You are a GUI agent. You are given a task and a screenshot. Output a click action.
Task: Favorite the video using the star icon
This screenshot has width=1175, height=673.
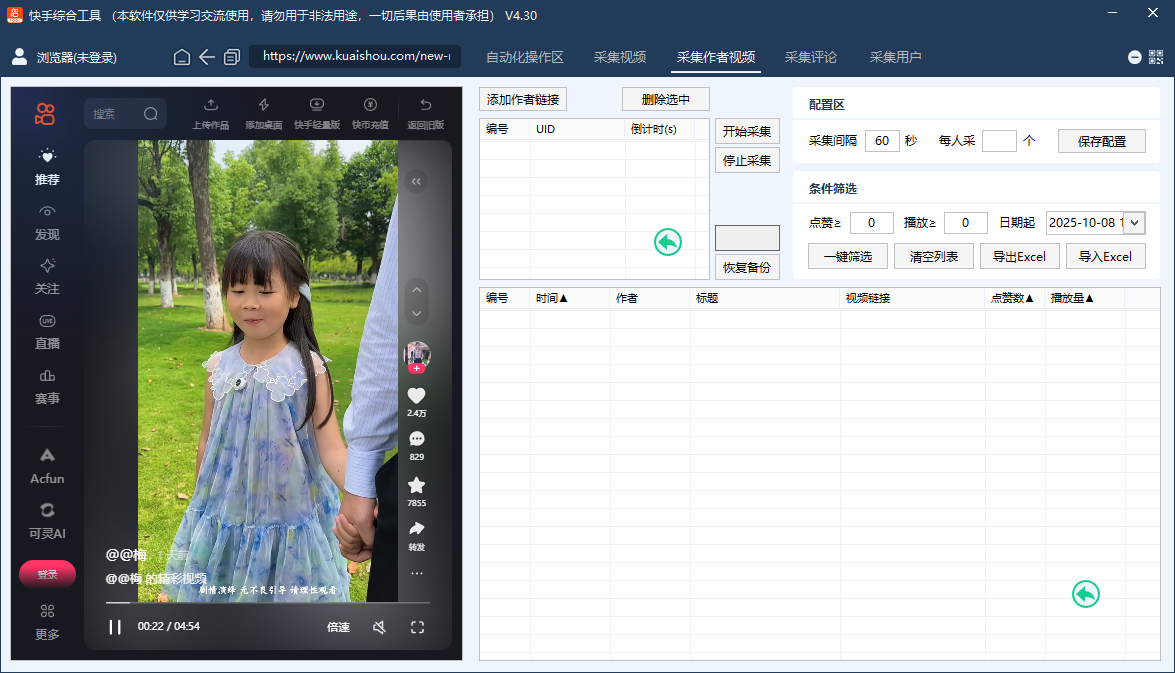coord(416,487)
